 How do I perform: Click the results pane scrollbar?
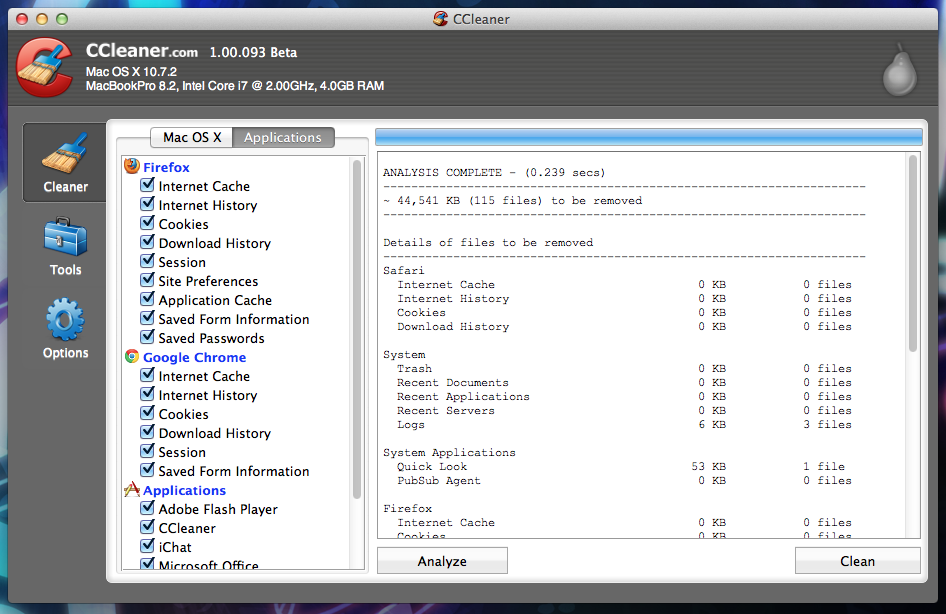(x=913, y=253)
